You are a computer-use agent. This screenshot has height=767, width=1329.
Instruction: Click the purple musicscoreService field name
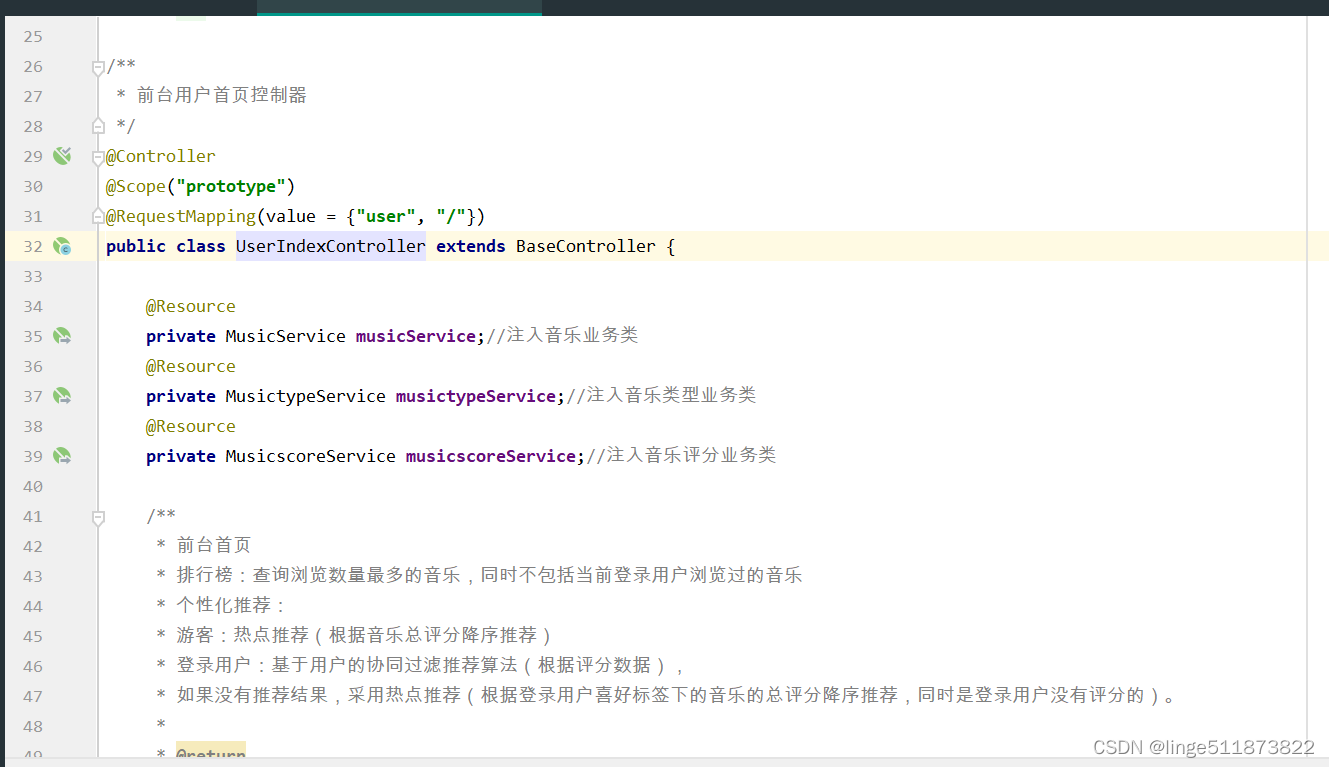click(491, 456)
